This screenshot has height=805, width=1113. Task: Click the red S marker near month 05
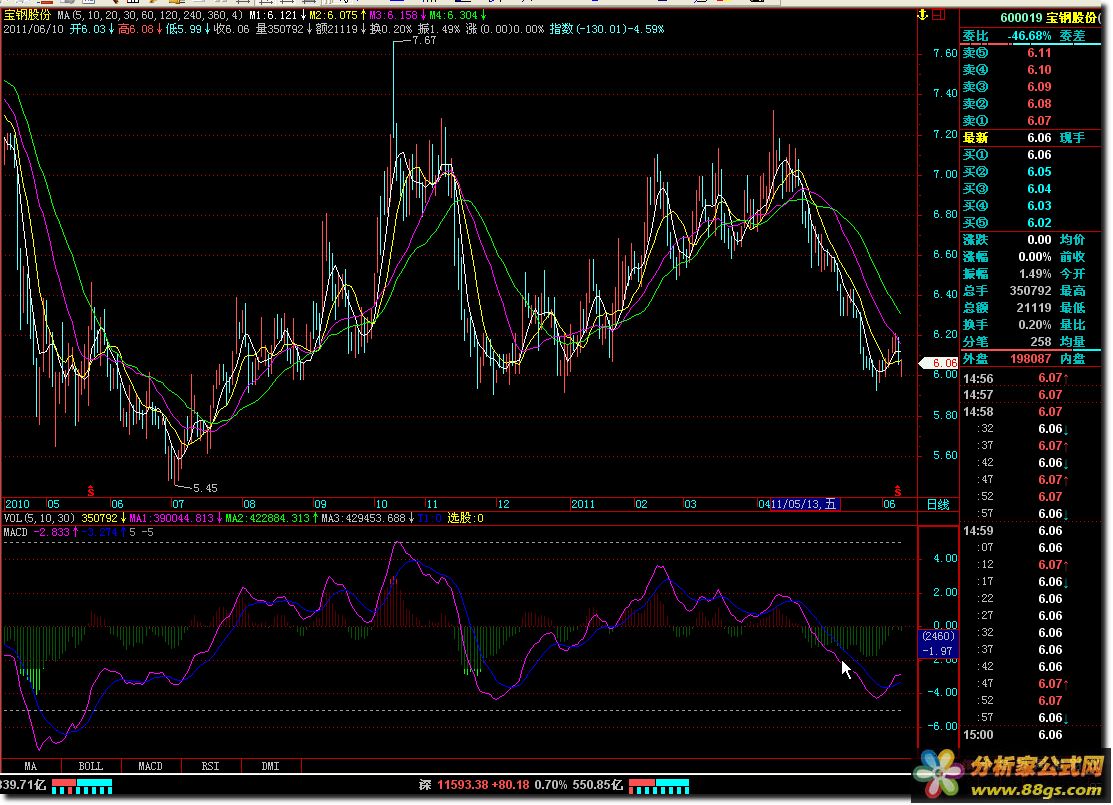pyautogui.click(x=91, y=491)
